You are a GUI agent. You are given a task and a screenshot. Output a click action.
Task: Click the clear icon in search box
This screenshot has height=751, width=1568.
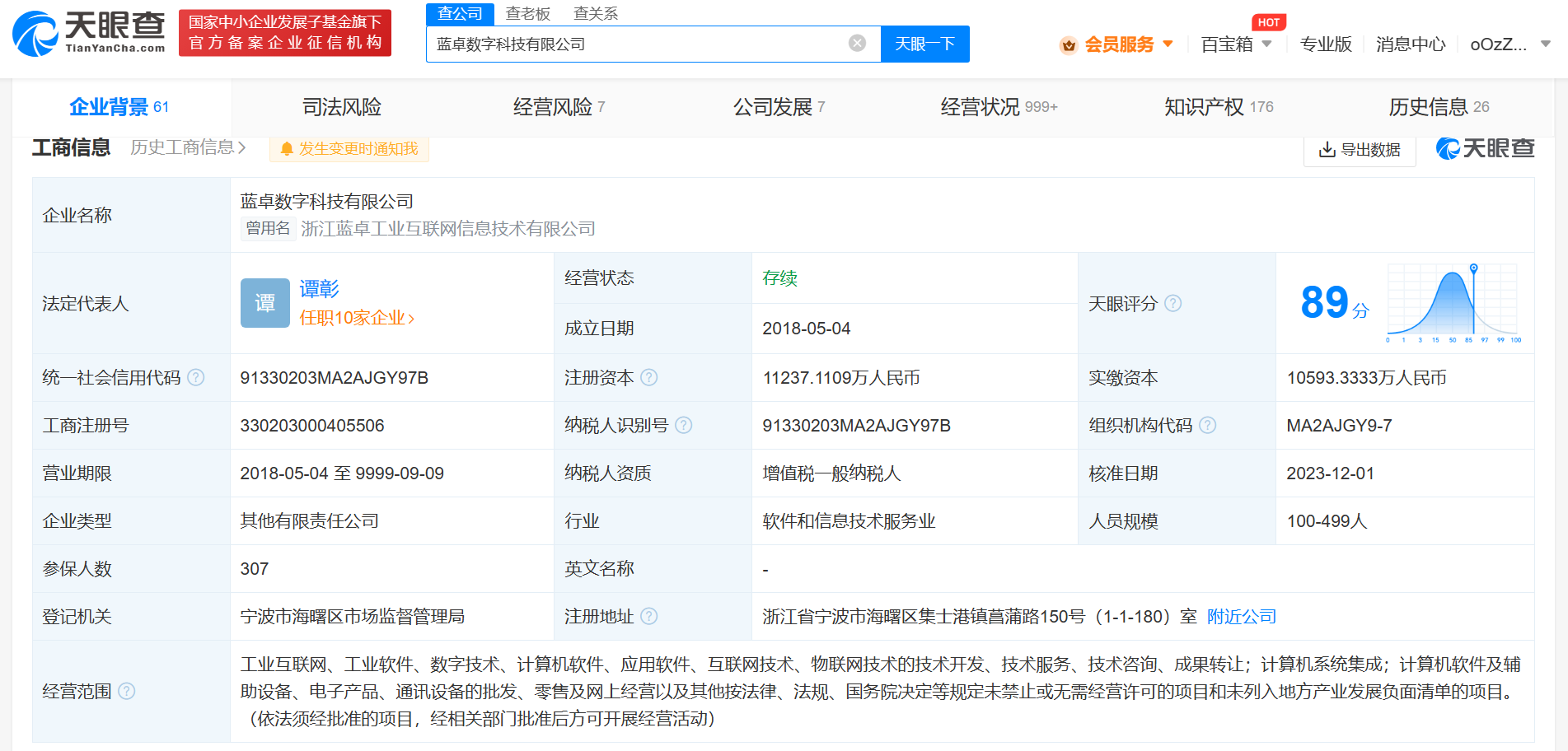pyautogui.click(x=856, y=44)
